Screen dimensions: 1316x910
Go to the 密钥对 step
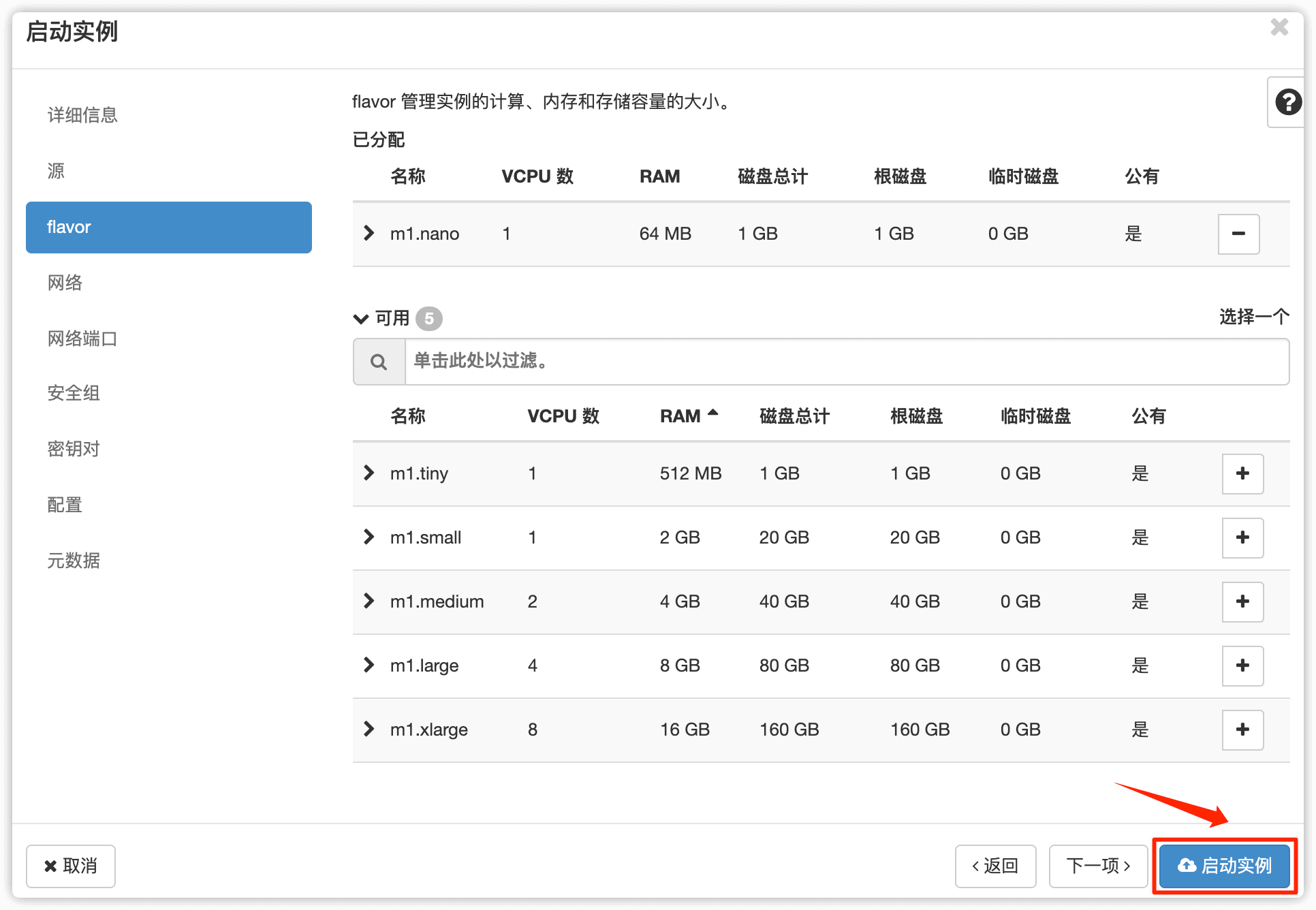(74, 449)
